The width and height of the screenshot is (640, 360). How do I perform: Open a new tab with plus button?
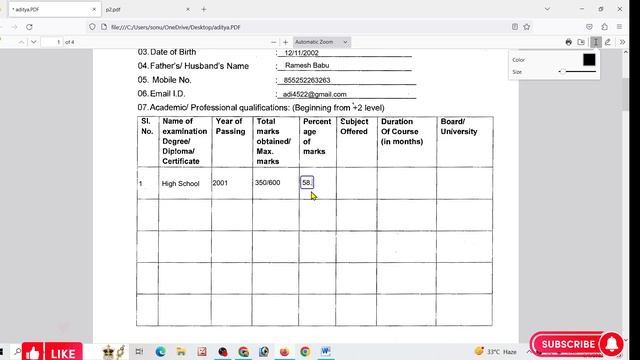(204, 9)
